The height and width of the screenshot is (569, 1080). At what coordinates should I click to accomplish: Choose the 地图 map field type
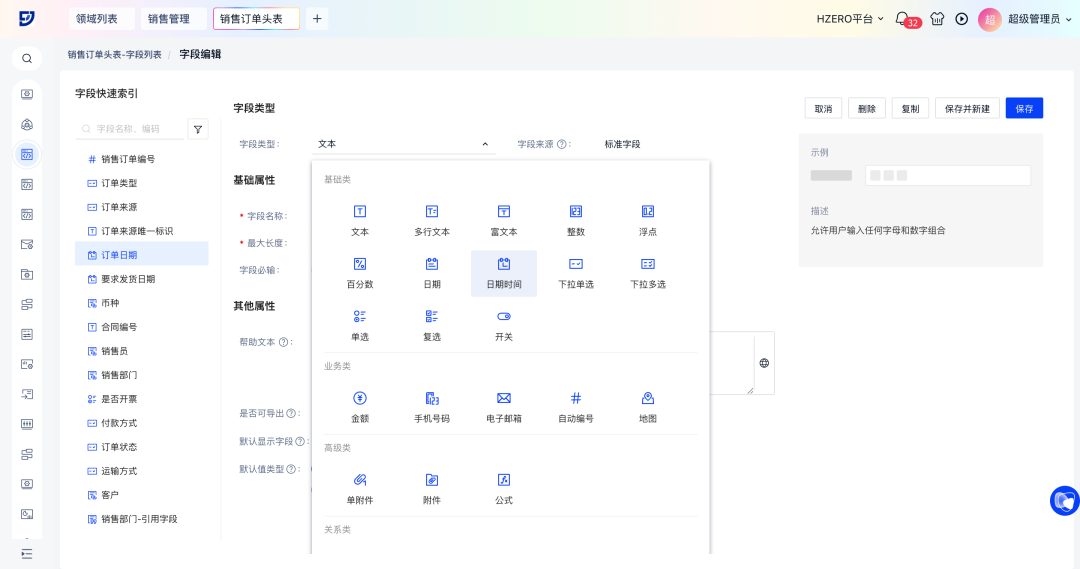coord(648,398)
